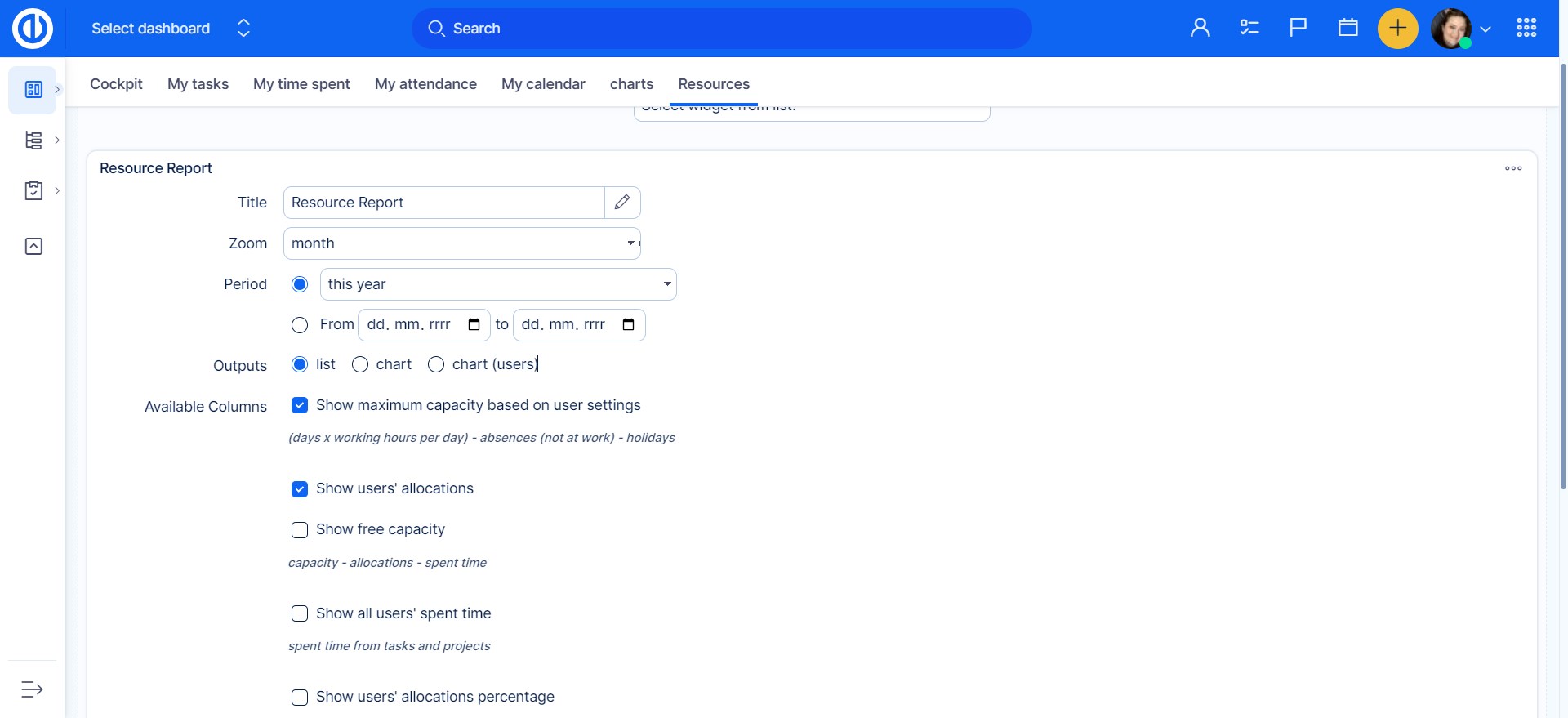The image size is (1568, 718).
Task: Click the yellow plus add button
Action: (1397, 29)
